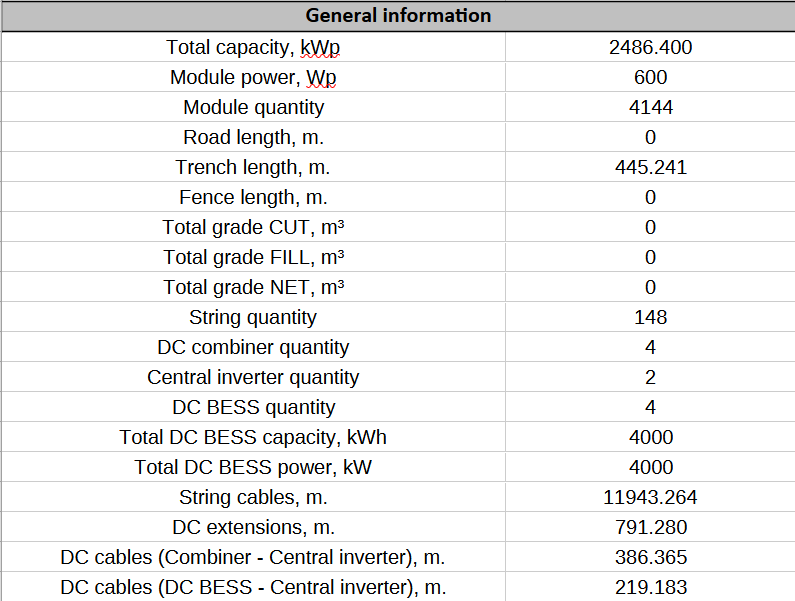Click 'DC cables (DC BESS - Central inverter), m.' label
The height and width of the screenshot is (601, 795).
253,587
